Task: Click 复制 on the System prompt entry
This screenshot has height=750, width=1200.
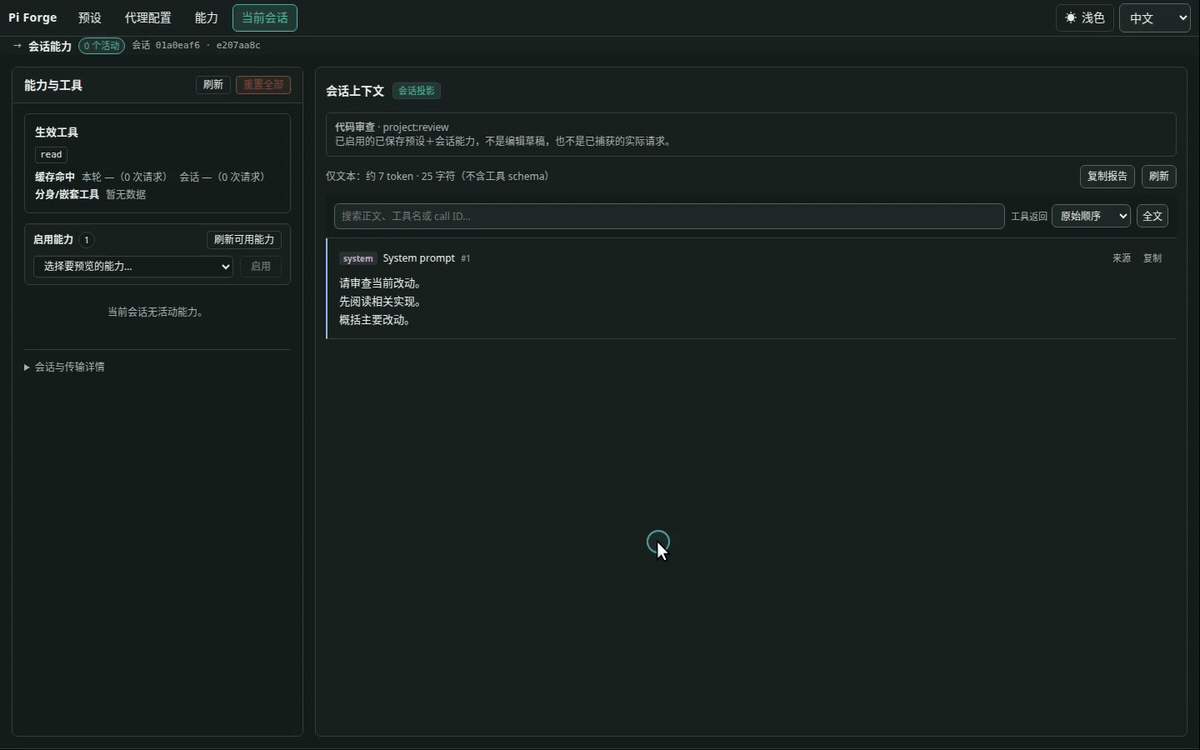Action: tap(1153, 258)
